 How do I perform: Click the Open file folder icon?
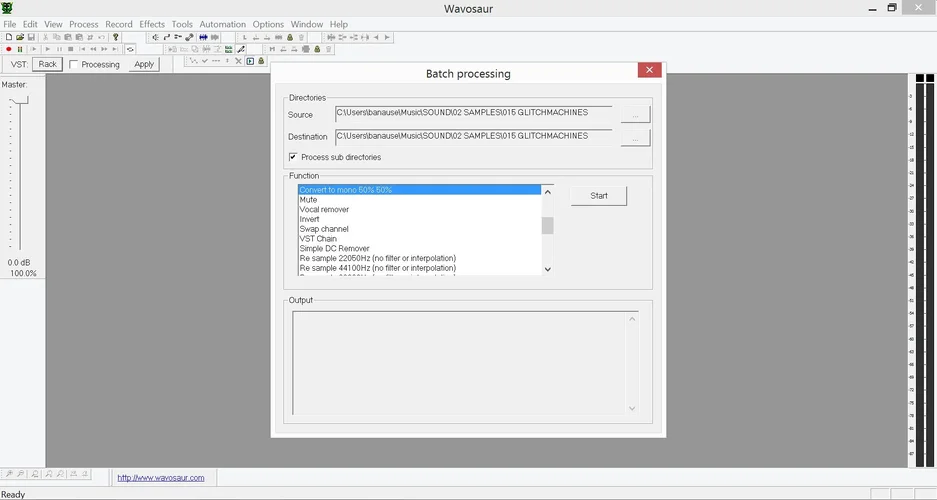pos(20,37)
